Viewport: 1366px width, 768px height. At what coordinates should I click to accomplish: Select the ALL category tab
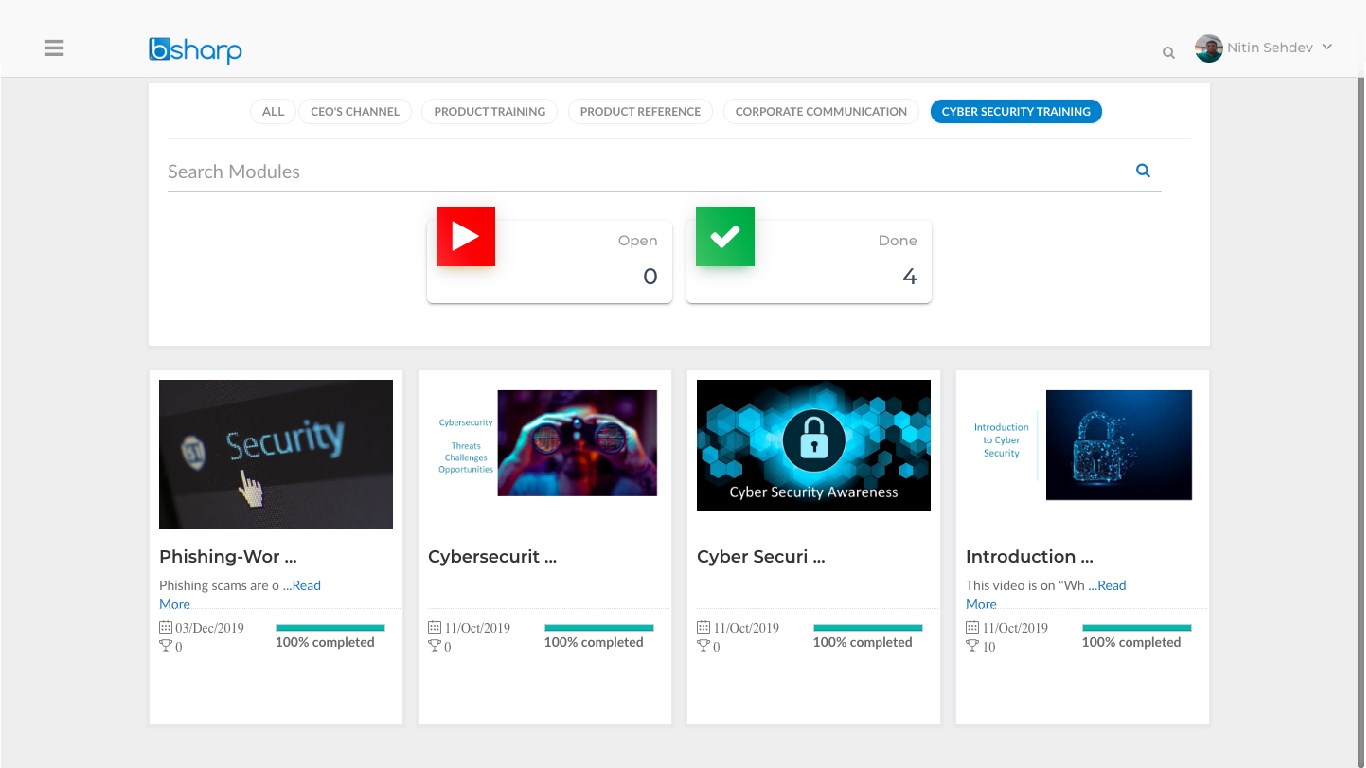pyautogui.click(x=273, y=112)
